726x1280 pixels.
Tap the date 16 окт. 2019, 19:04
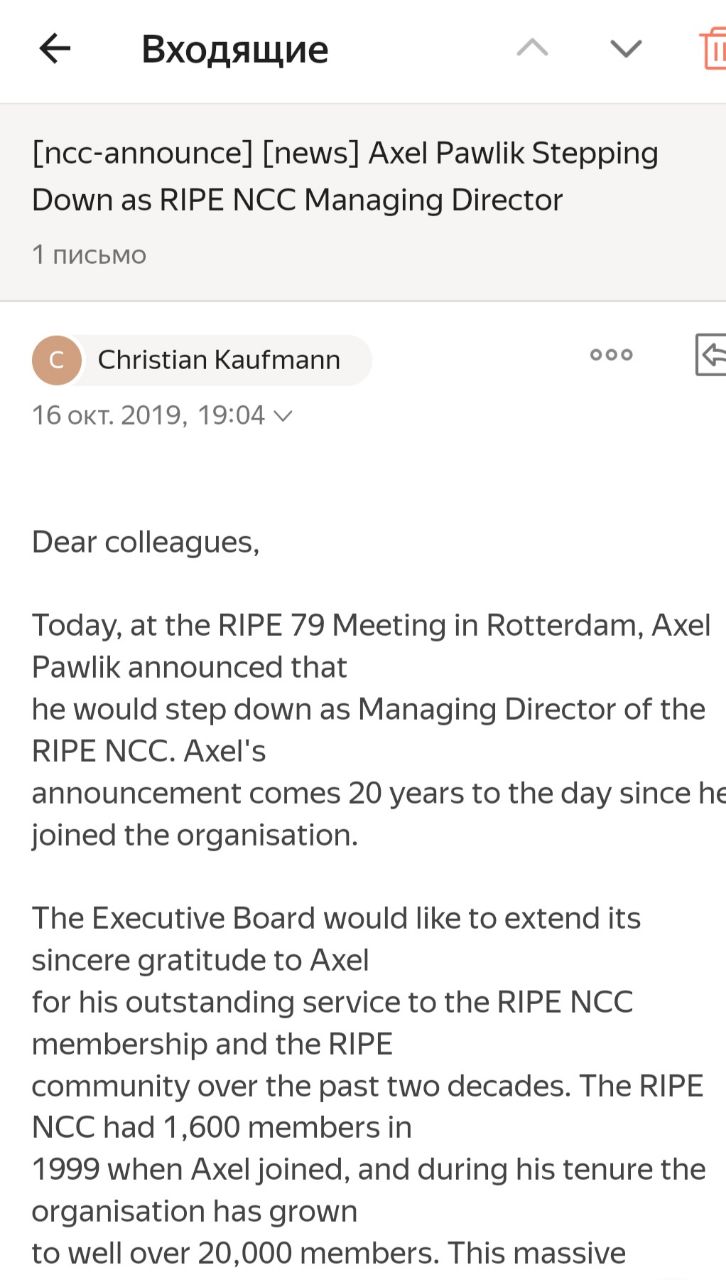tap(148, 415)
